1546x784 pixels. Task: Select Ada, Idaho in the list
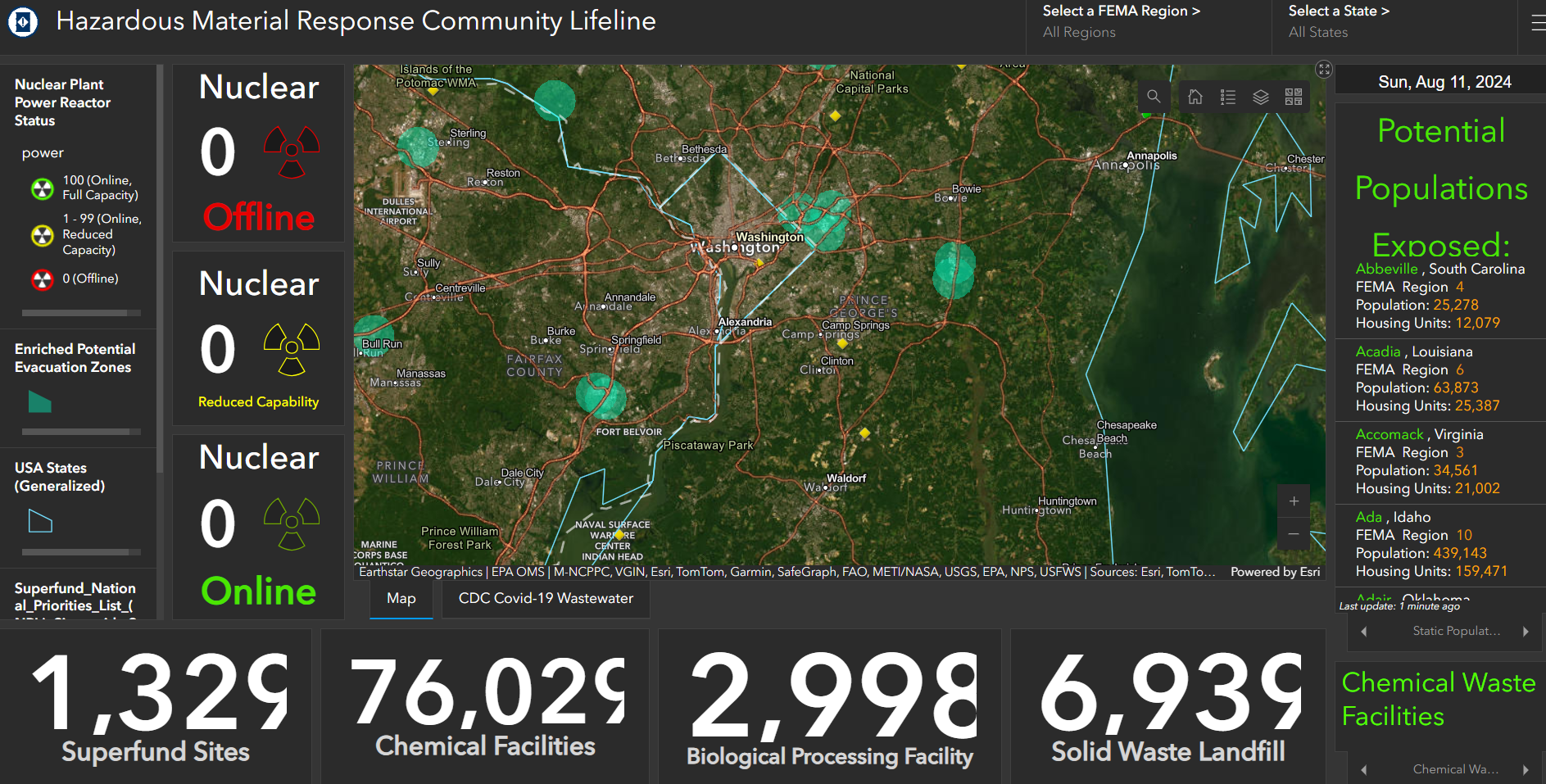(x=1440, y=545)
